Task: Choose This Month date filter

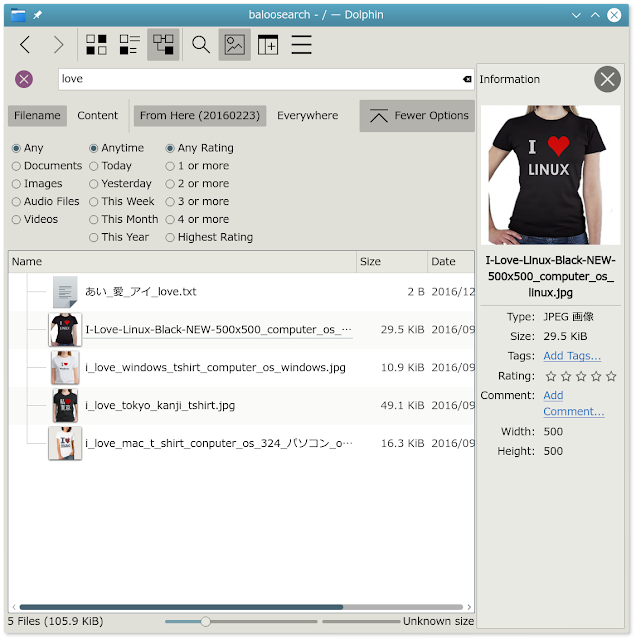Action: (123, 219)
